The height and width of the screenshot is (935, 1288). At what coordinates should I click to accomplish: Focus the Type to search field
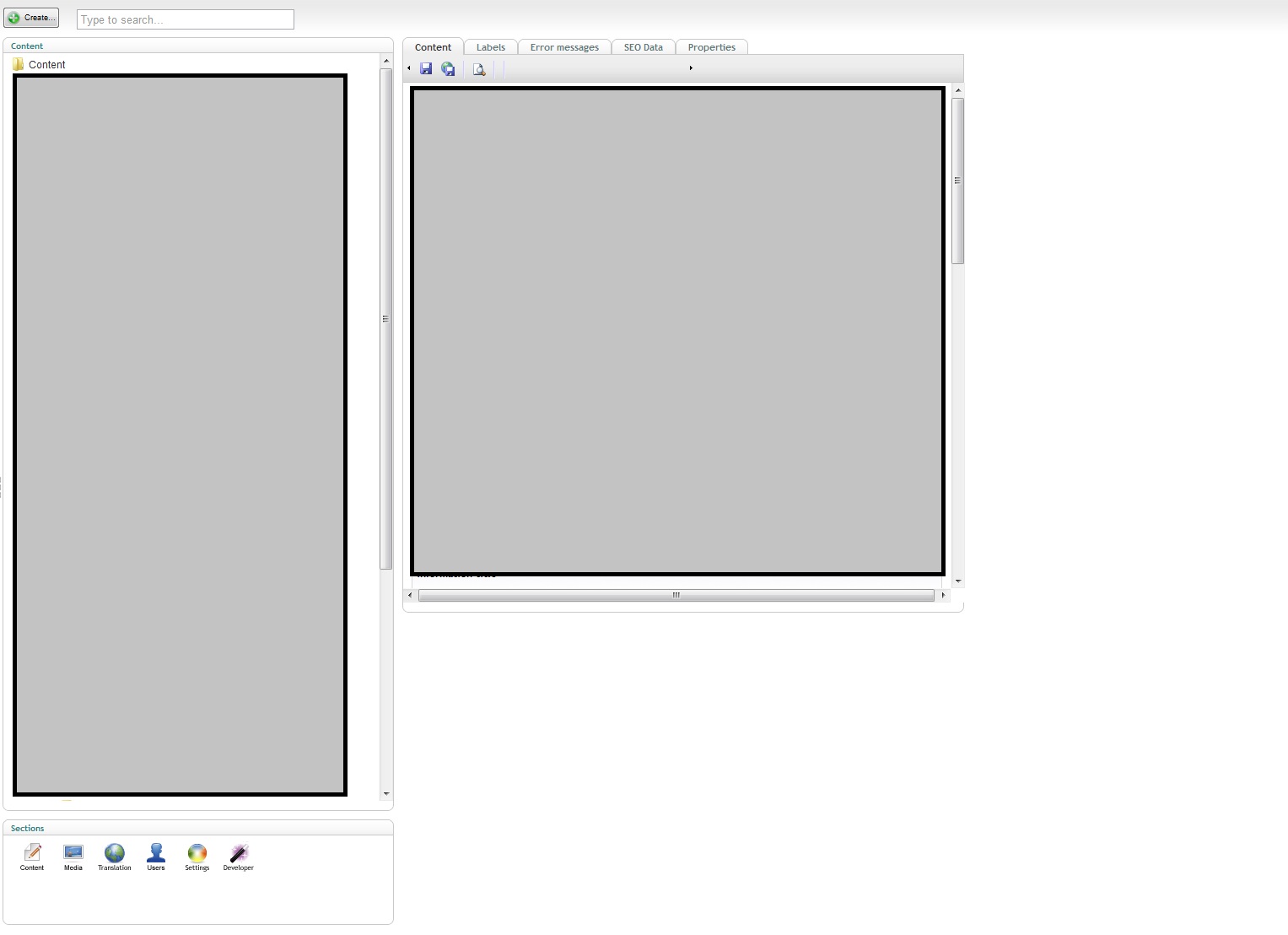186,19
